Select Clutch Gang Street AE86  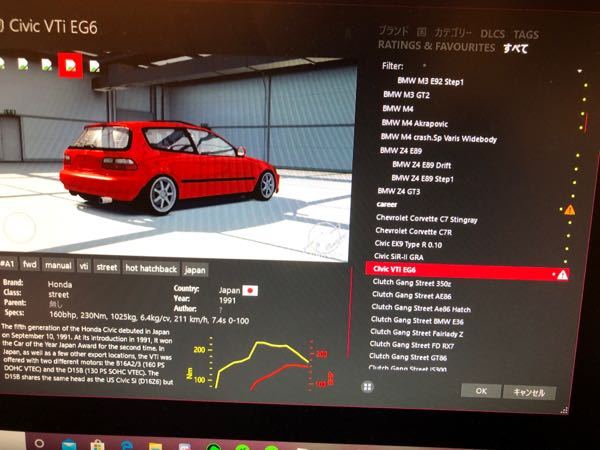(x=412, y=295)
